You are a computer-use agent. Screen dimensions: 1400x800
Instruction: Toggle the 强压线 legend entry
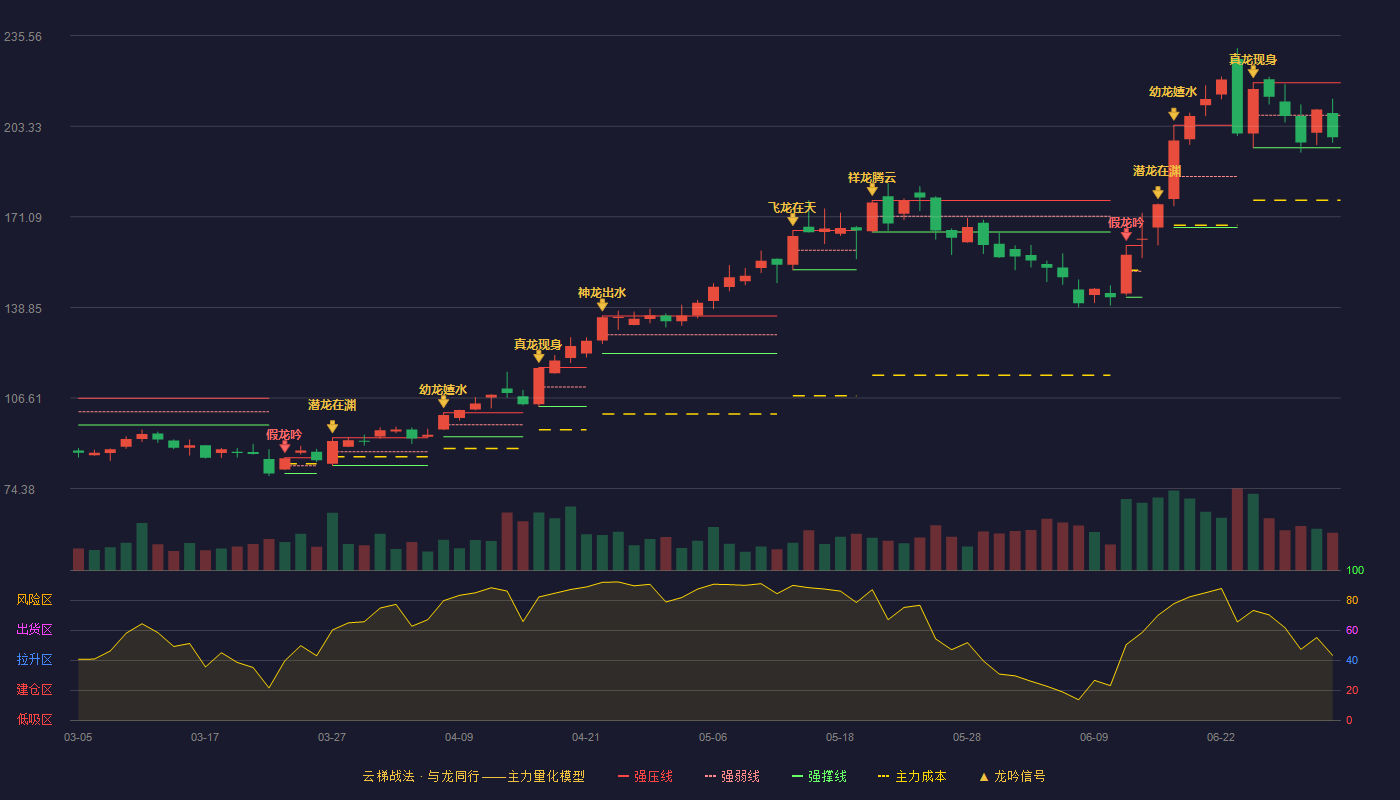coord(645,776)
